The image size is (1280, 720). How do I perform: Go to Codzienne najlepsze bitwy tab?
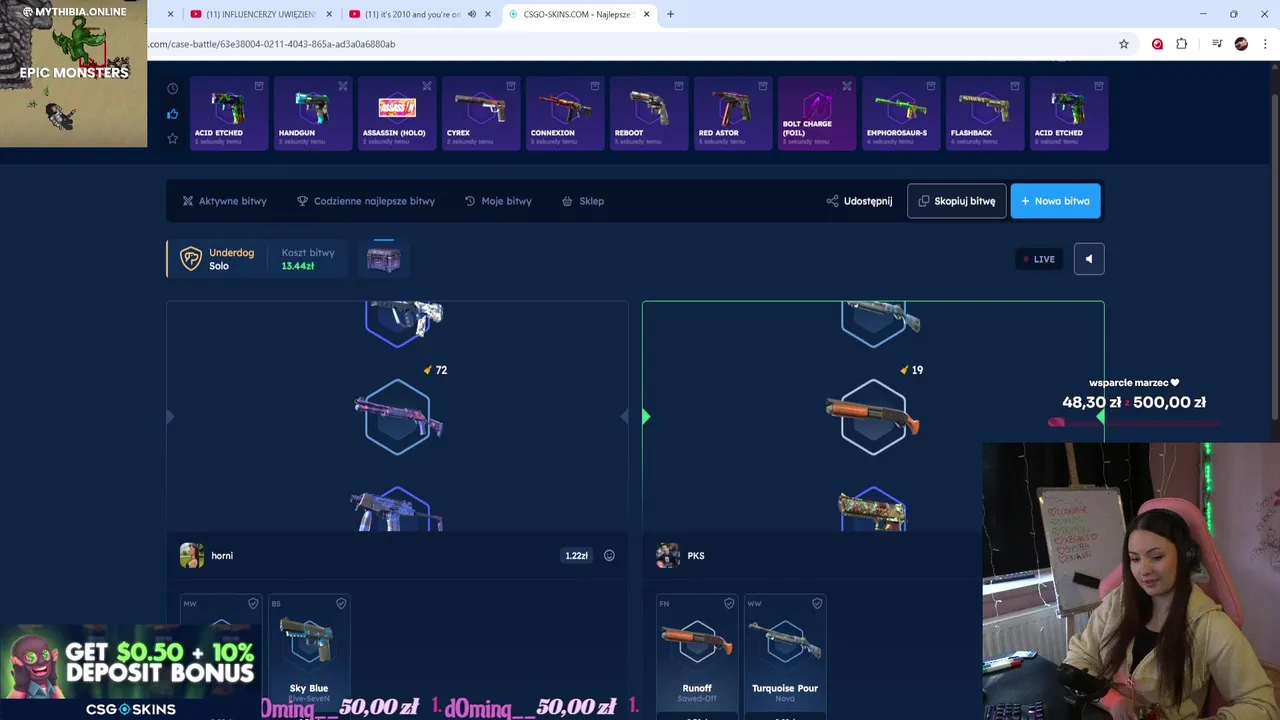[366, 201]
